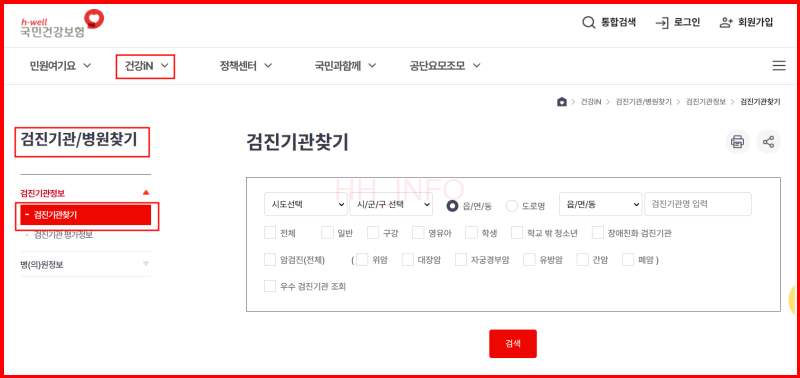
Task: Click the 로그인 link
Action: point(678,22)
